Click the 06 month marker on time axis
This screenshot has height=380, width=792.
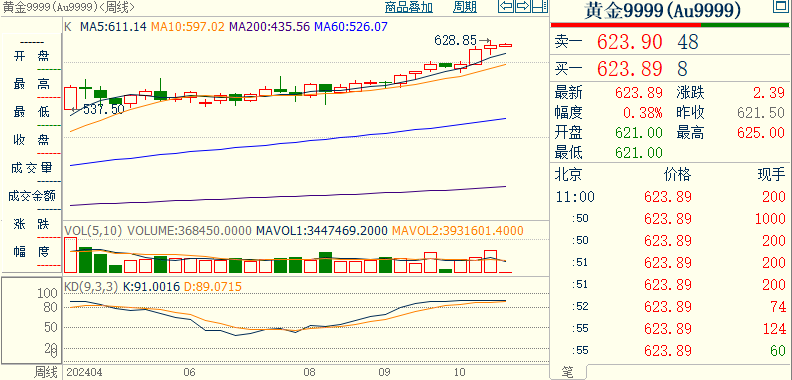(x=189, y=372)
